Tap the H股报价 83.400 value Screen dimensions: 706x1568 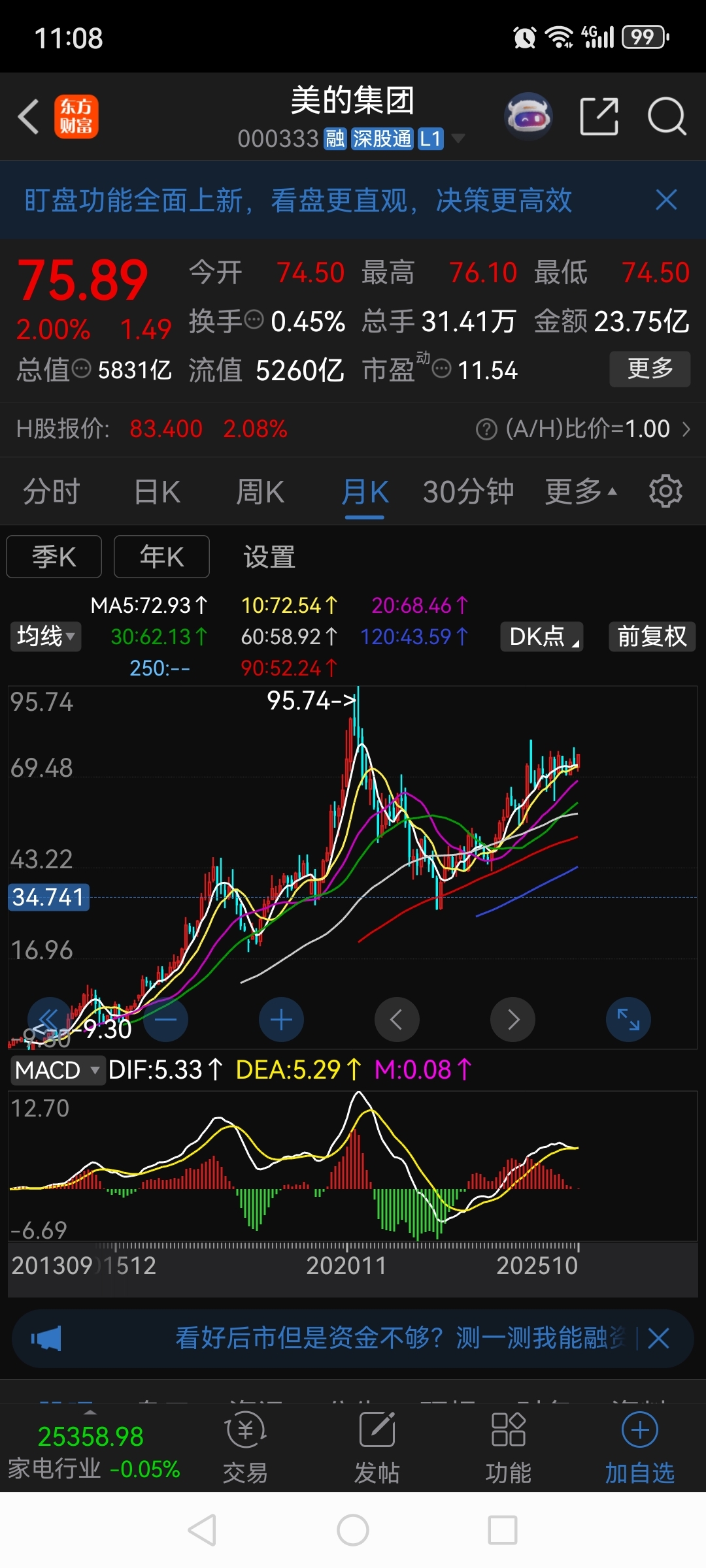coord(166,429)
